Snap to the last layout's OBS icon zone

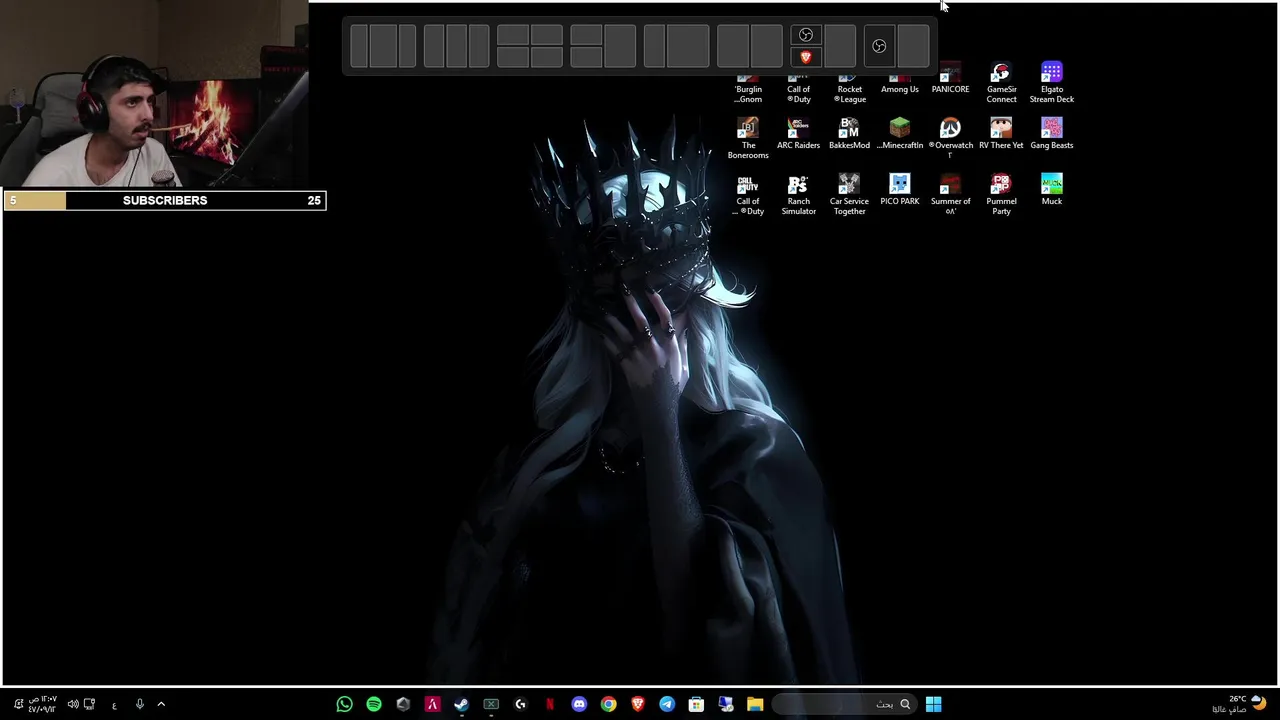point(879,46)
